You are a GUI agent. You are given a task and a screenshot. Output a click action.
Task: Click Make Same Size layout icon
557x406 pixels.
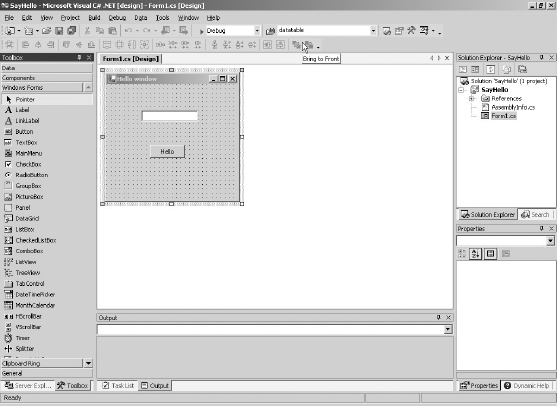144,45
